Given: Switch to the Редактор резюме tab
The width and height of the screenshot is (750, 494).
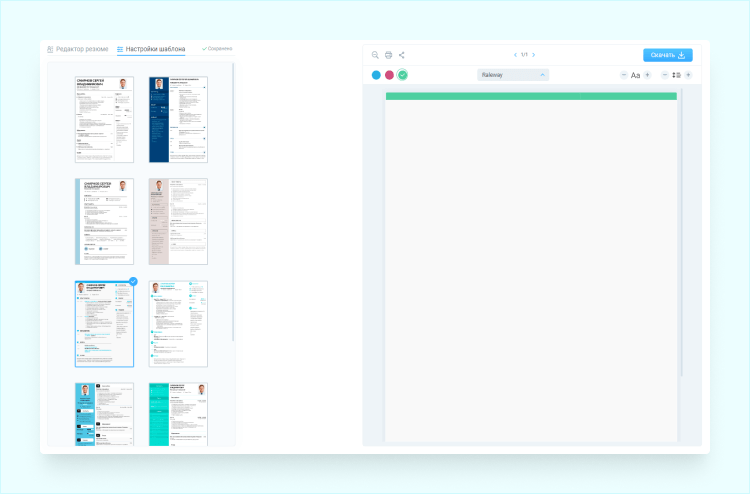Looking at the screenshot, I should coord(78,48).
